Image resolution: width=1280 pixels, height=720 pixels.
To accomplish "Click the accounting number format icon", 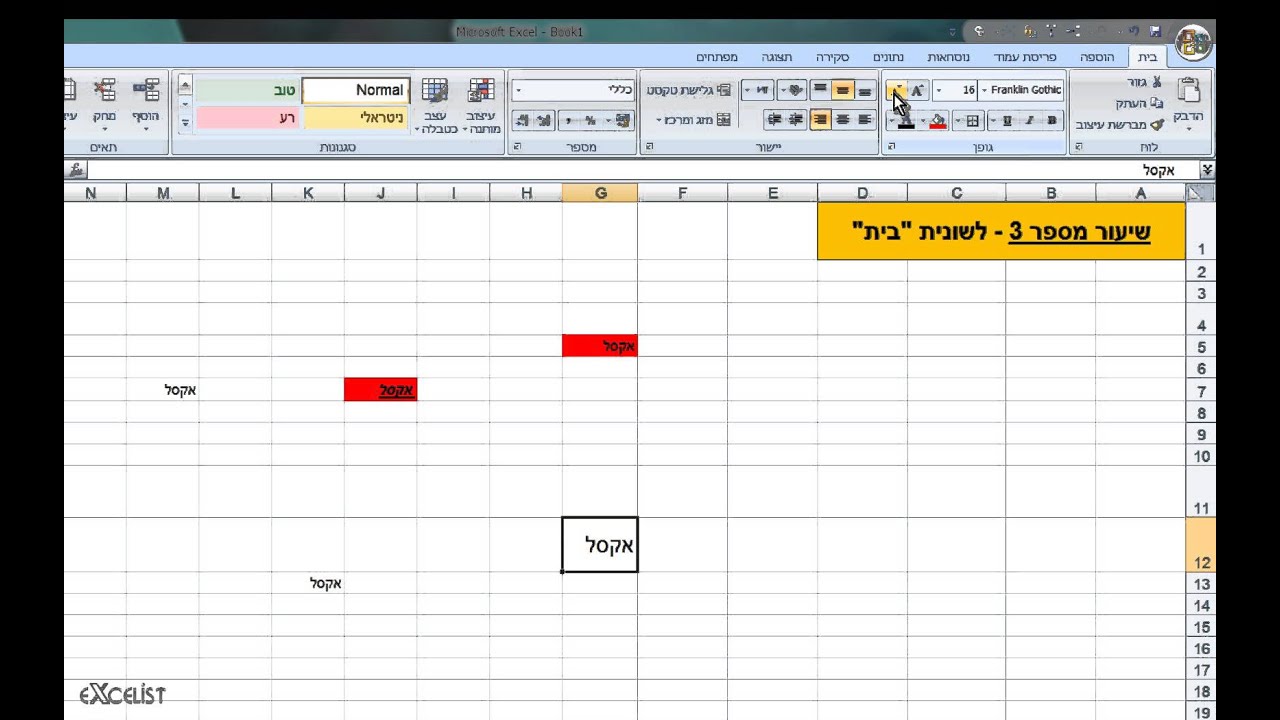I will [x=624, y=120].
